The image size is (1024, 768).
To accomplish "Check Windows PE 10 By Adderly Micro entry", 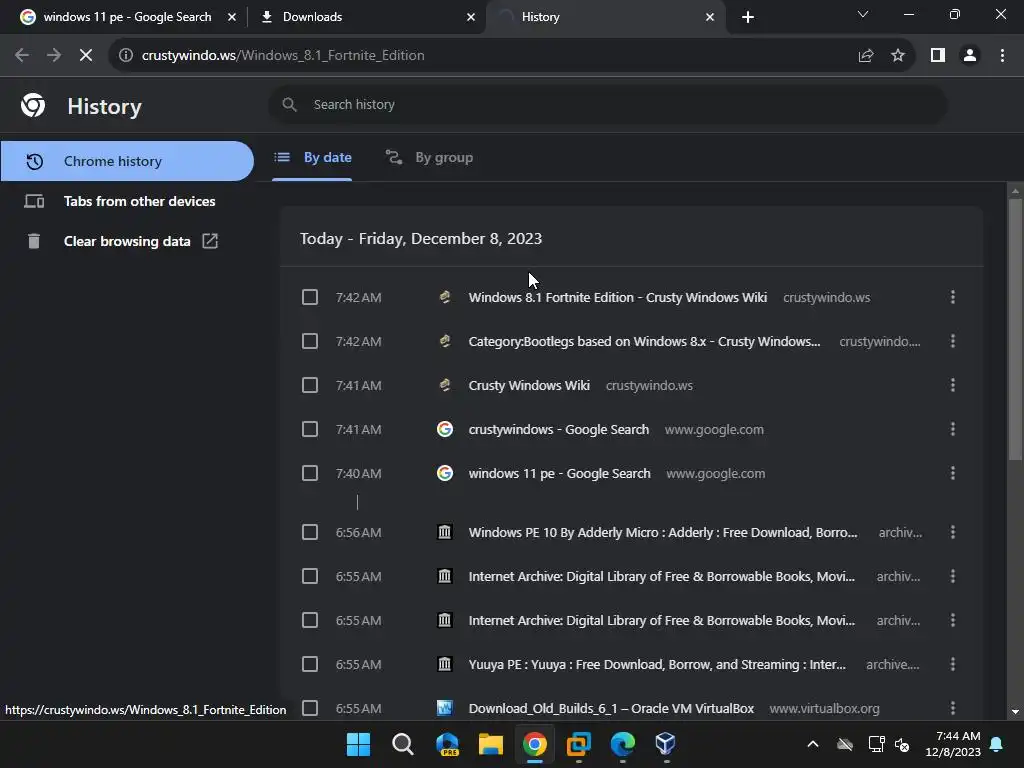I will pyautogui.click(x=310, y=532).
